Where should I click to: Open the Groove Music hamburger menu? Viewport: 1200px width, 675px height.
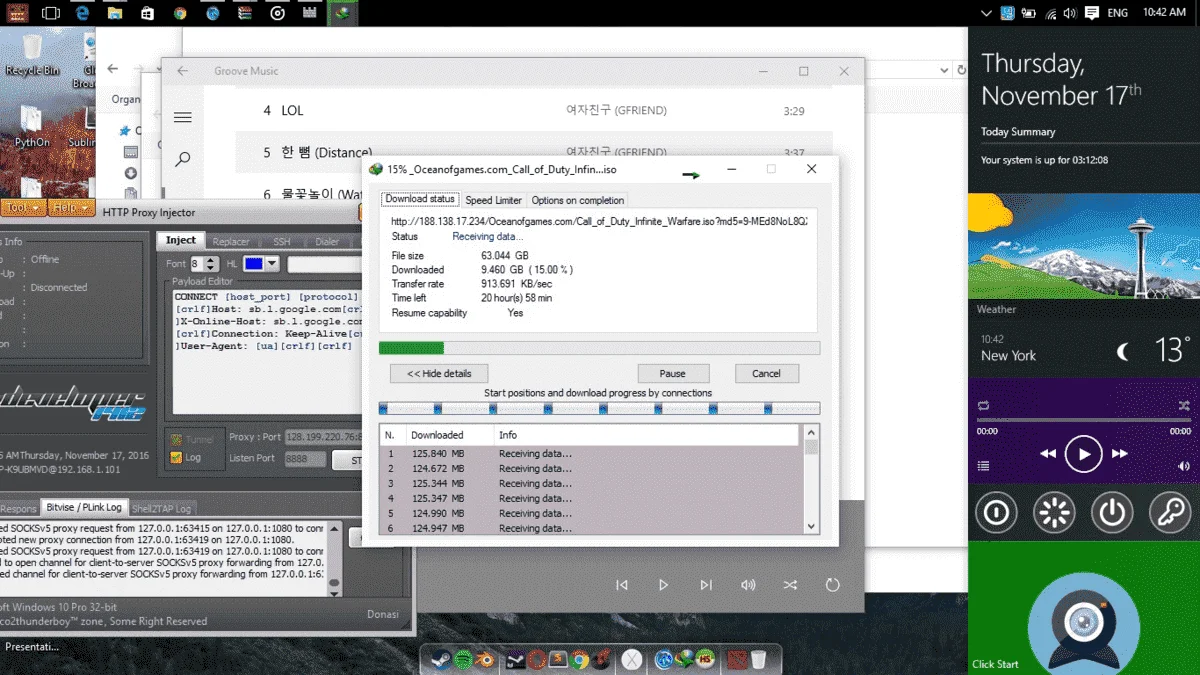click(182, 117)
